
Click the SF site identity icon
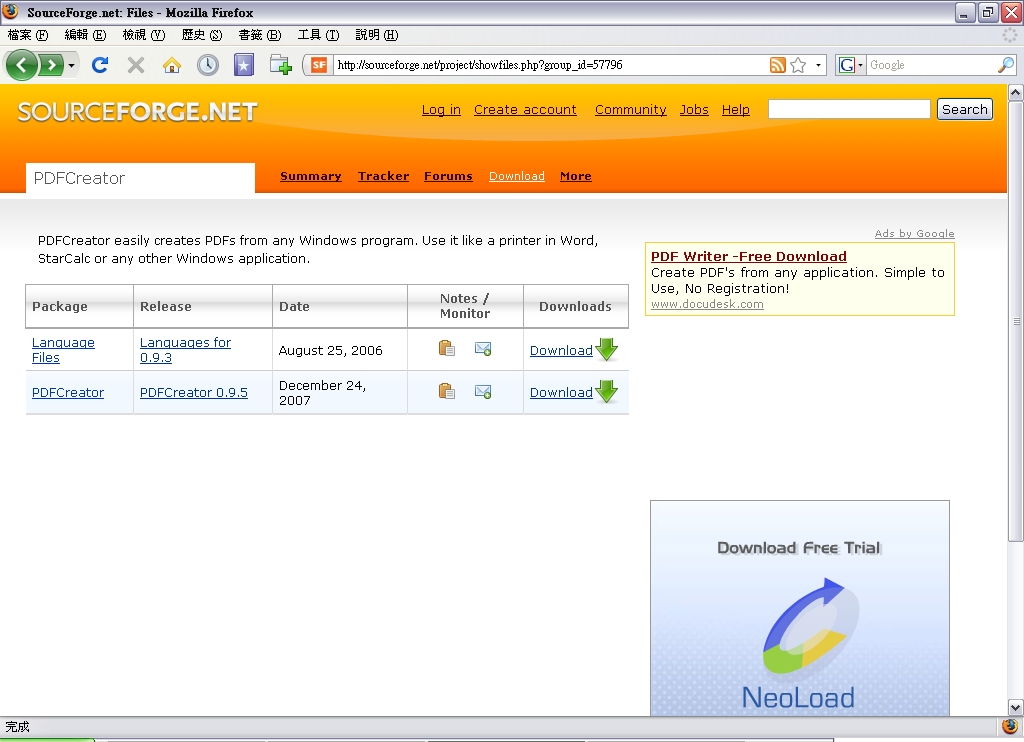coord(319,65)
